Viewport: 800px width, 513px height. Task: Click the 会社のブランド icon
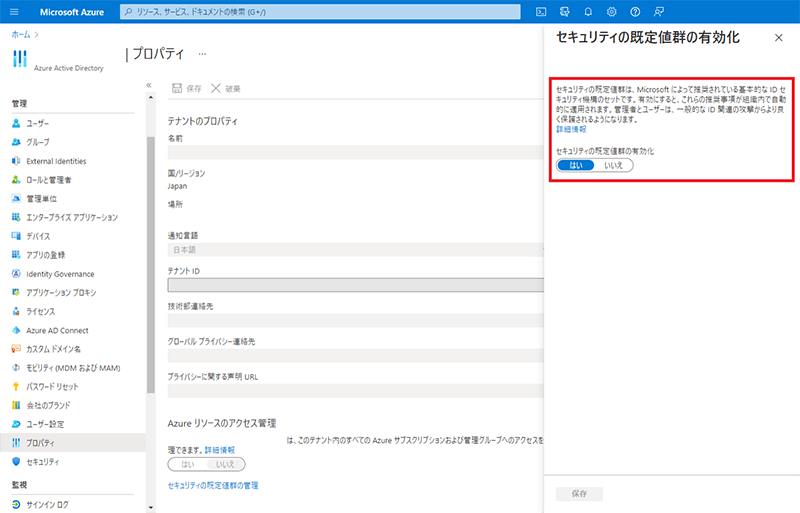point(16,405)
